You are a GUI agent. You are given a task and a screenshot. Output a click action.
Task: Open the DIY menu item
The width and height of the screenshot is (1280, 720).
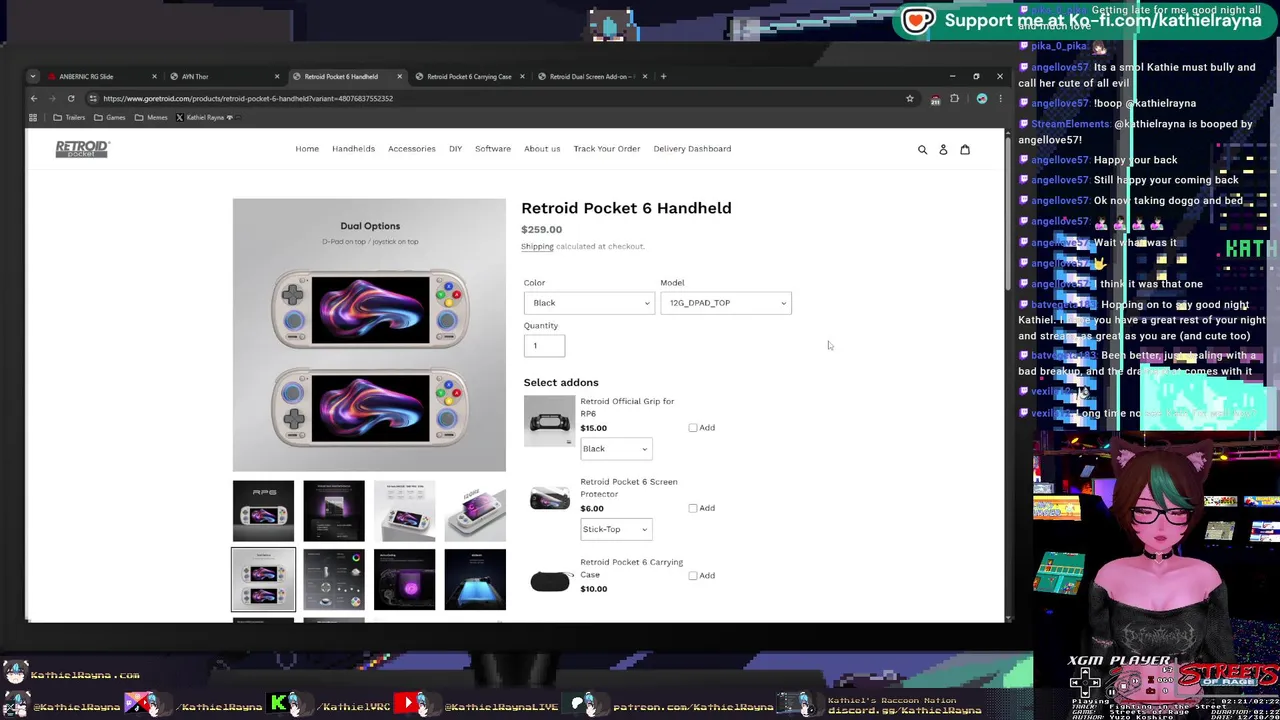(x=455, y=149)
